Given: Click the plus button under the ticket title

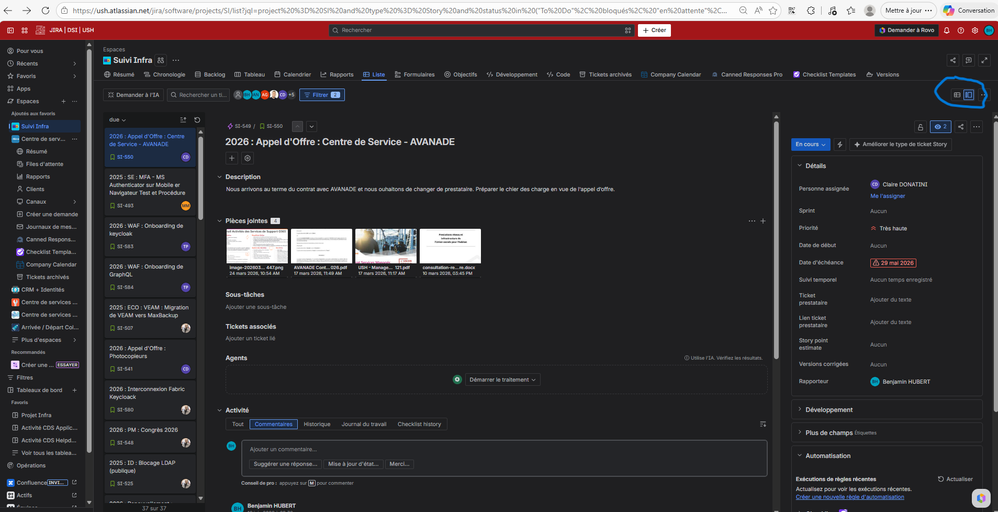Looking at the screenshot, I should pos(232,158).
